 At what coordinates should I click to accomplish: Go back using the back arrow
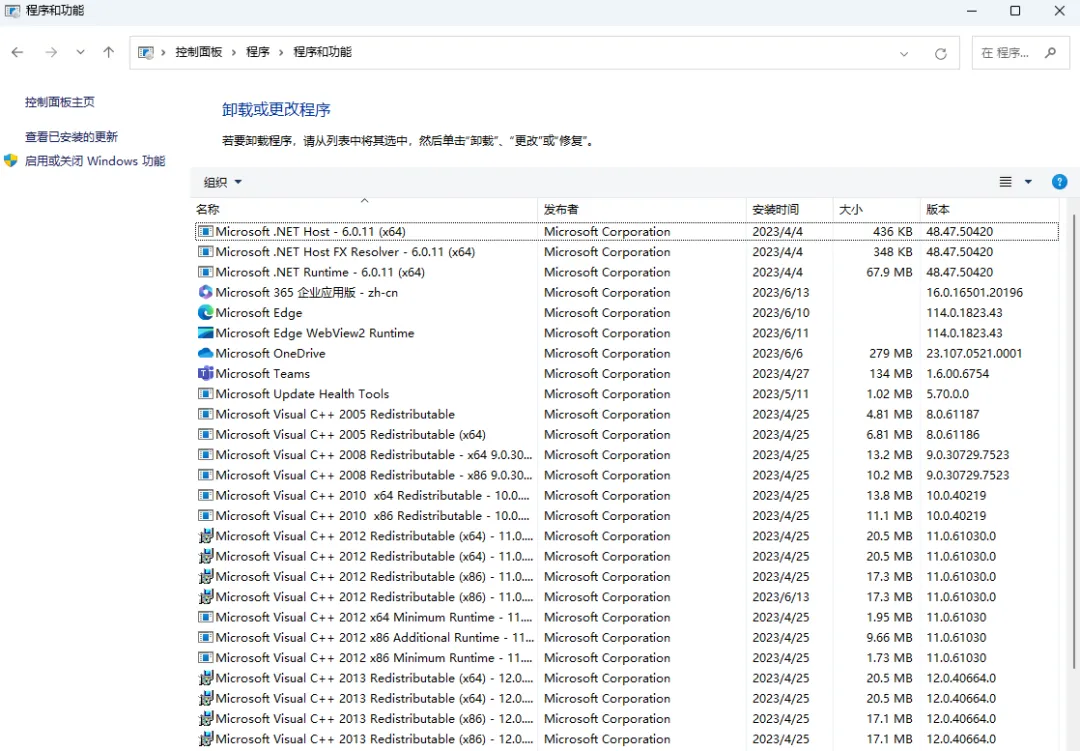click(x=18, y=52)
